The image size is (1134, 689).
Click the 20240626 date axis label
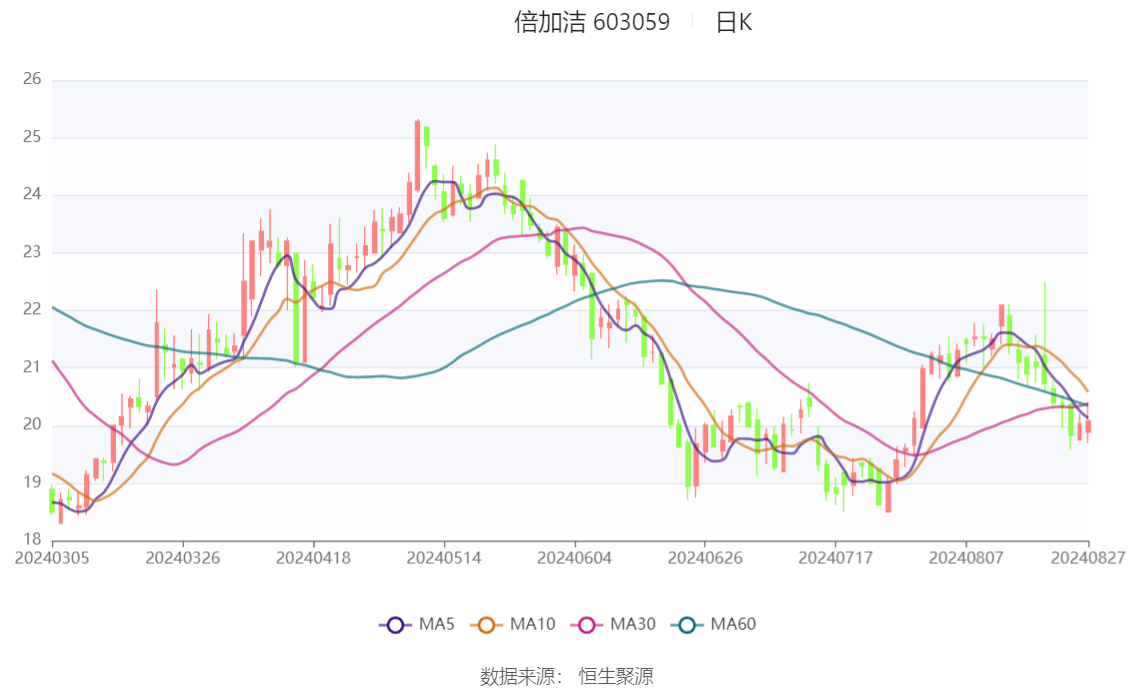(705, 558)
